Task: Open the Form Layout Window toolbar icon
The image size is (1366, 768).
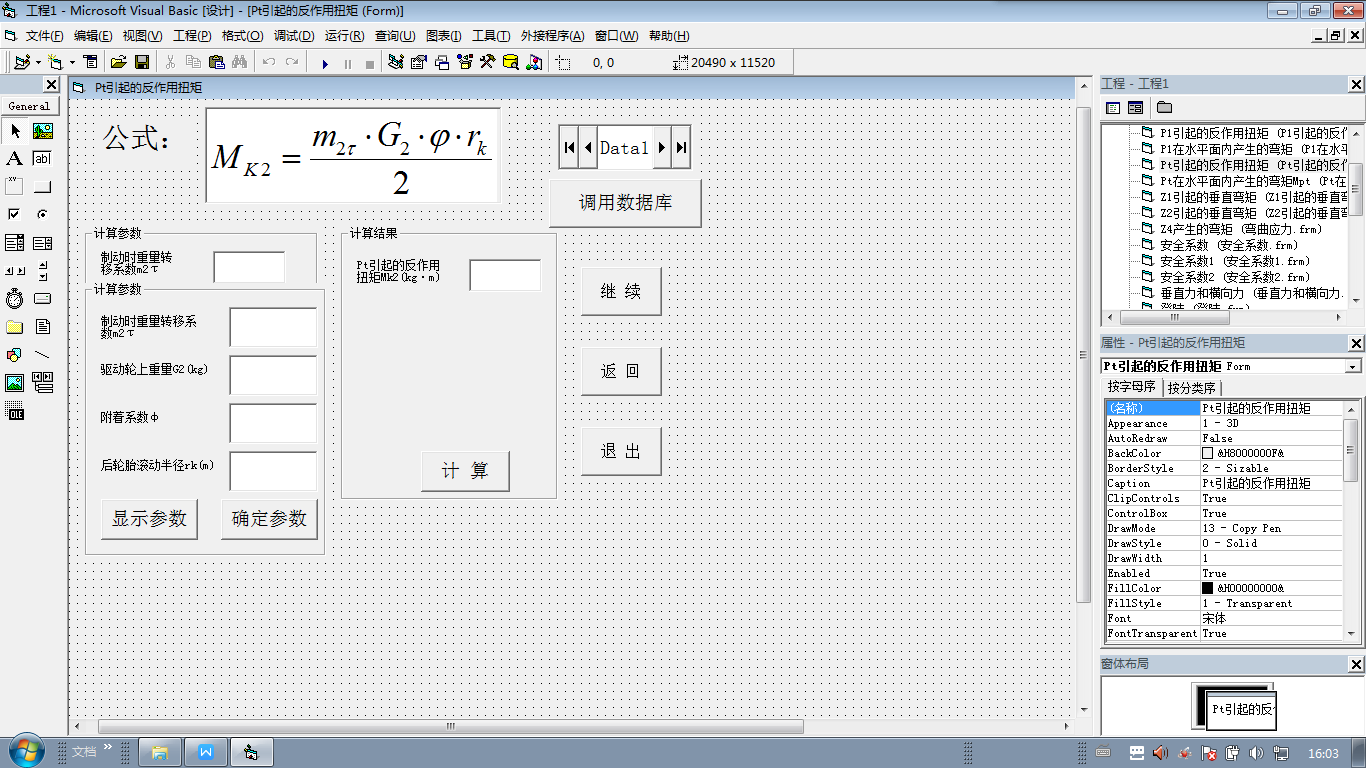Action: (x=442, y=62)
